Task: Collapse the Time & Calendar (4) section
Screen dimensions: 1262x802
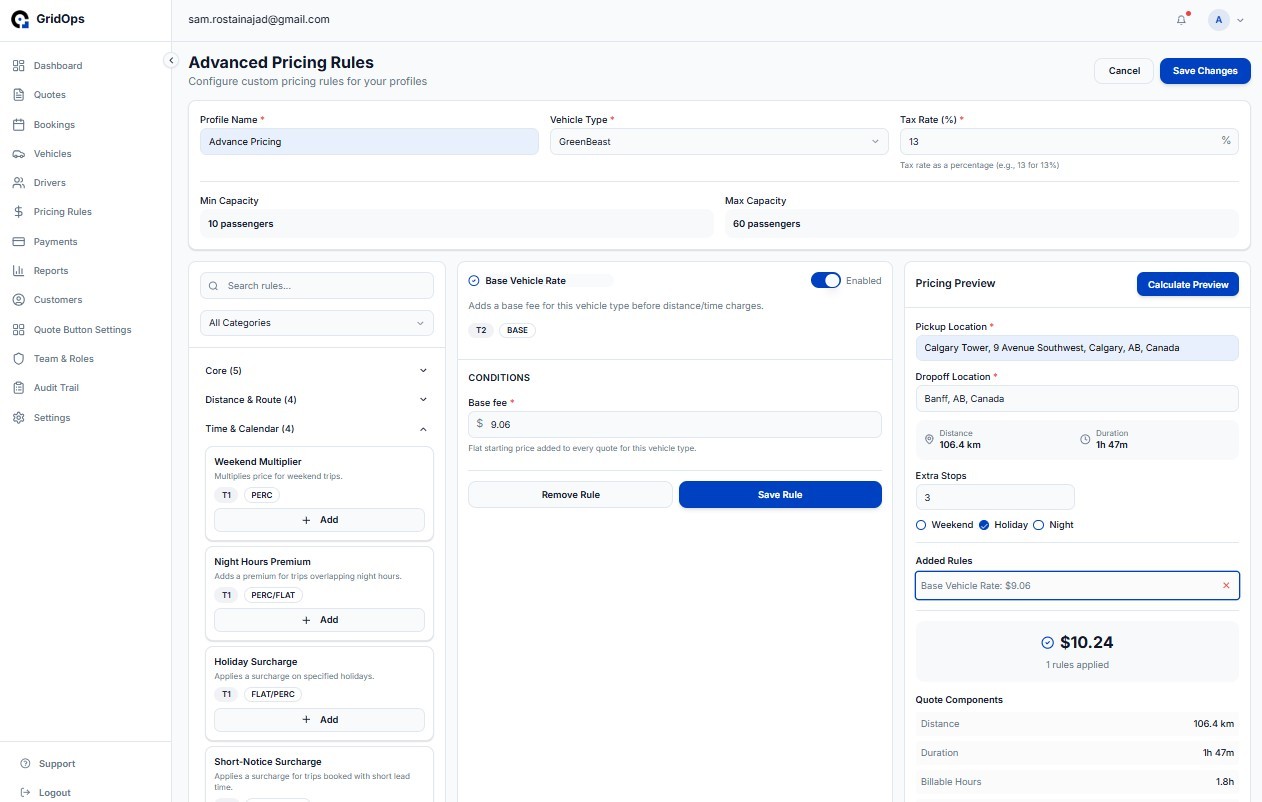Action: pos(317,429)
